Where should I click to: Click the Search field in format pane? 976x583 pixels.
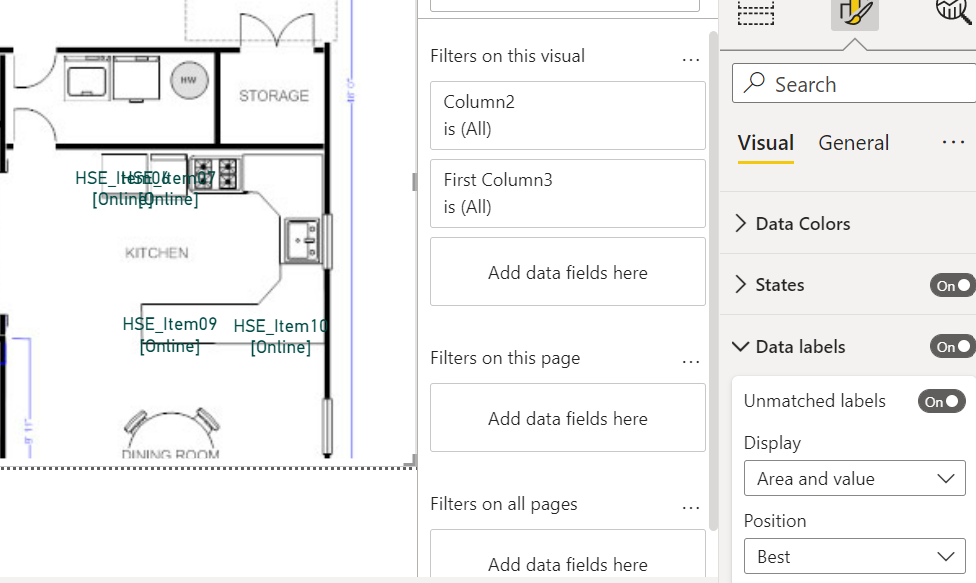[x=854, y=83]
